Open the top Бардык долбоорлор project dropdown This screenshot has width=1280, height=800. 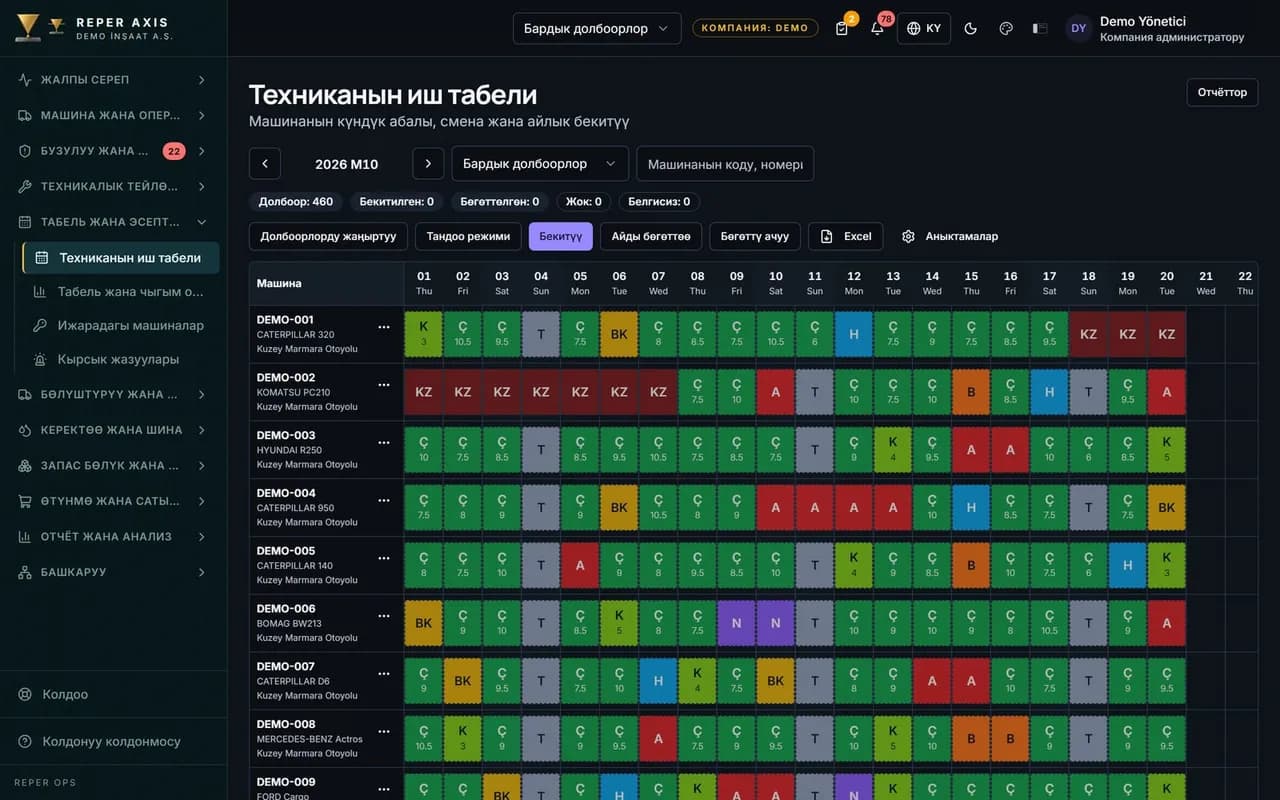click(x=597, y=28)
